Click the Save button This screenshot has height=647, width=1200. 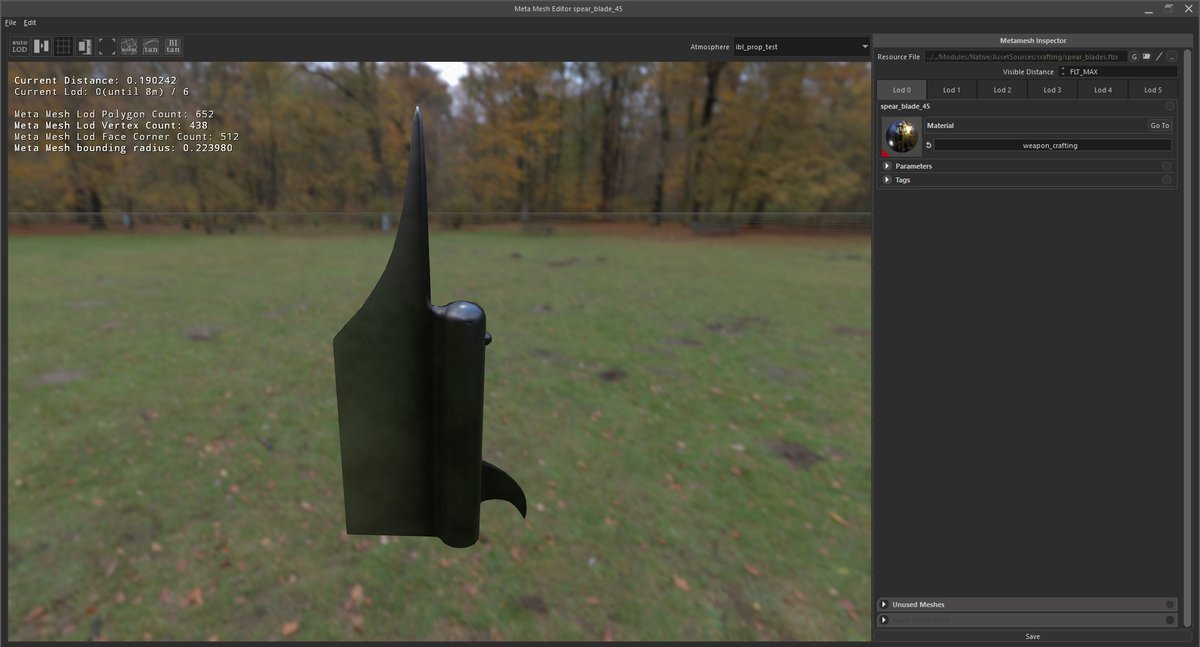(1032, 636)
